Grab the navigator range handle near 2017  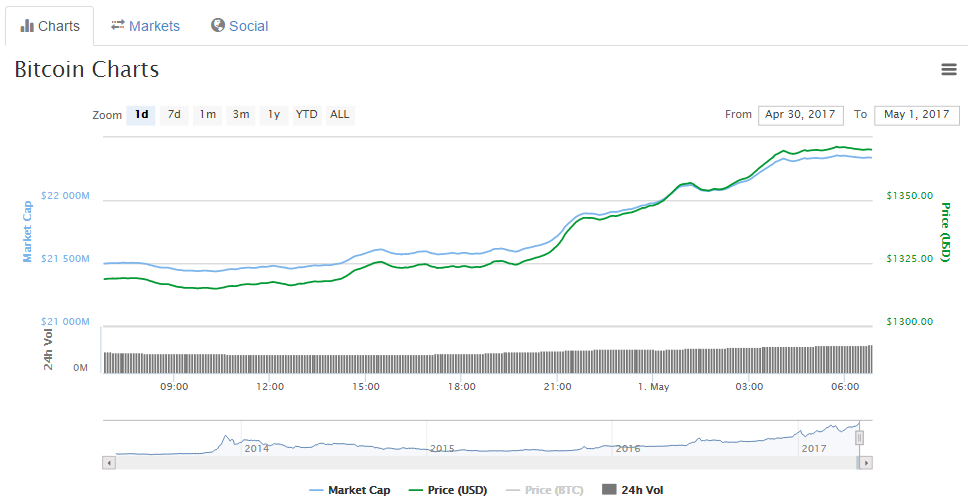[859, 438]
